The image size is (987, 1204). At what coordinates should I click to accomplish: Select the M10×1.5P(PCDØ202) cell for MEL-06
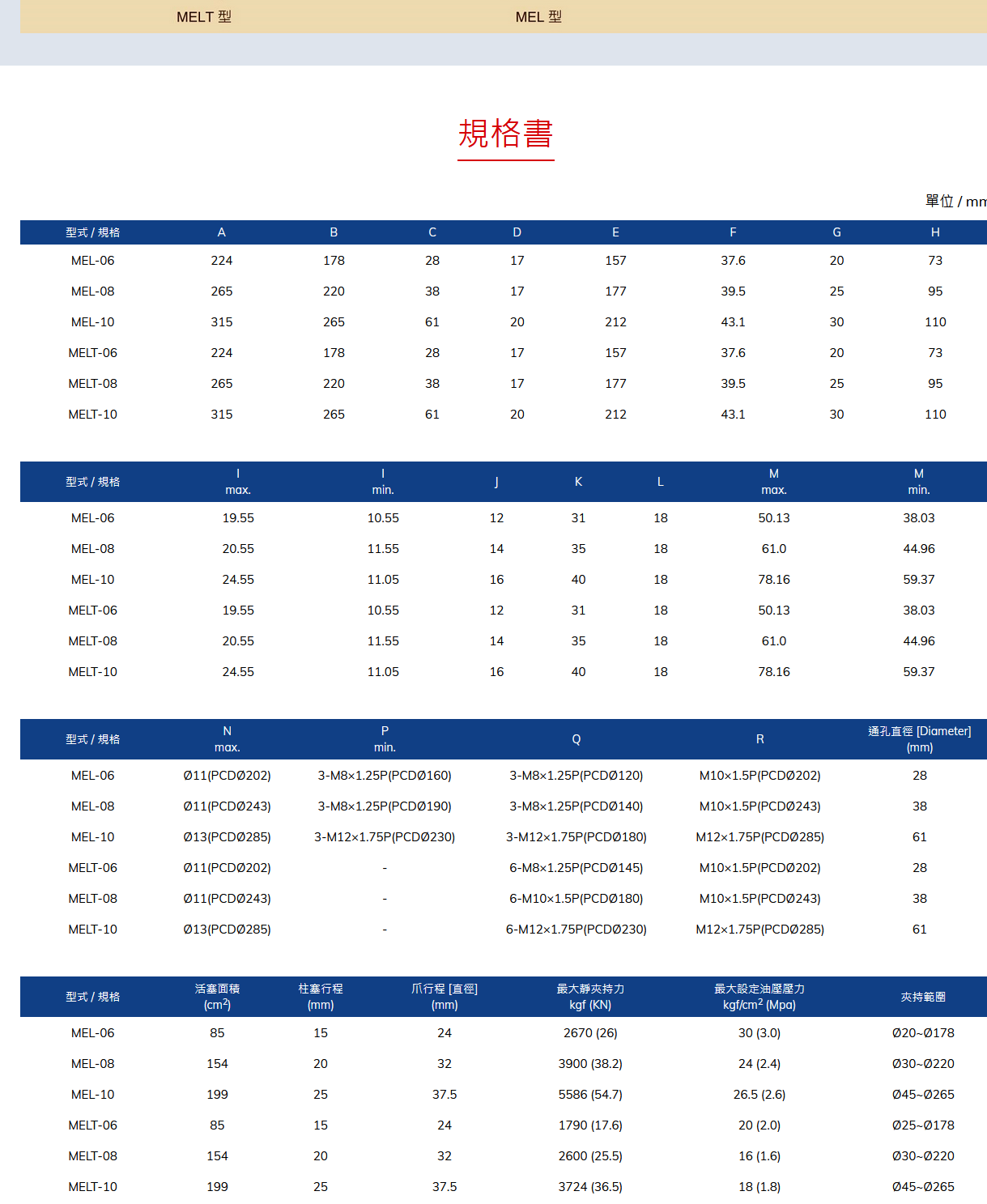pos(759,775)
